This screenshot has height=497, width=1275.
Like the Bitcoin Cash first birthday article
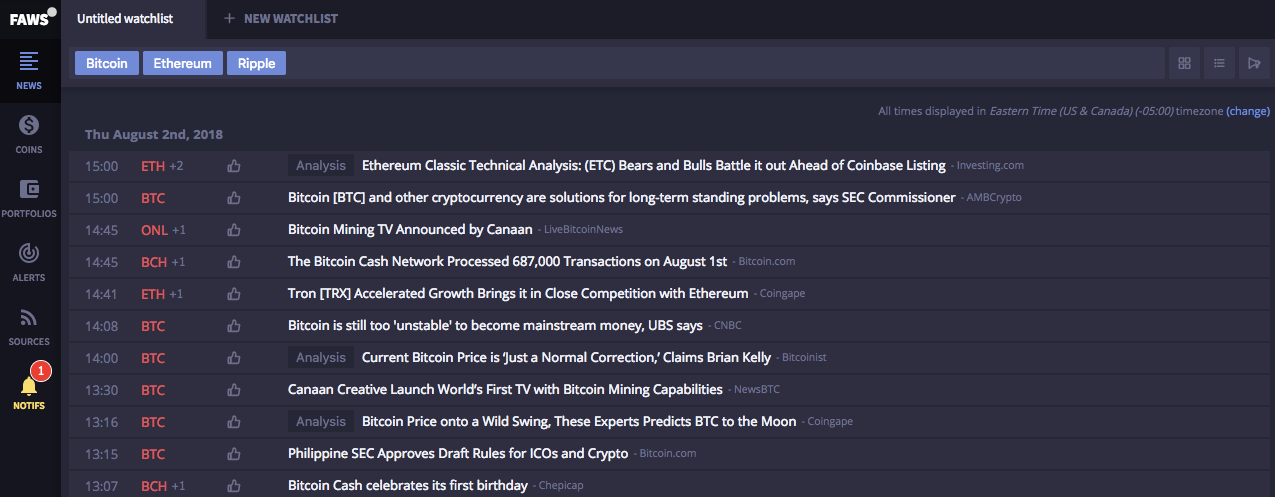[x=234, y=486]
